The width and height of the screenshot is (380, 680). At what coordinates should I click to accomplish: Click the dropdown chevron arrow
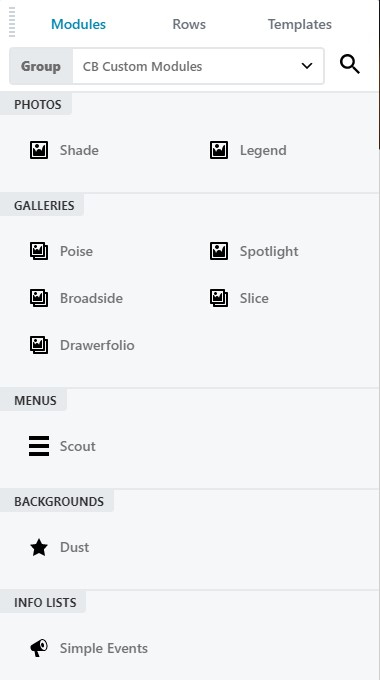[x=307, y=66]
